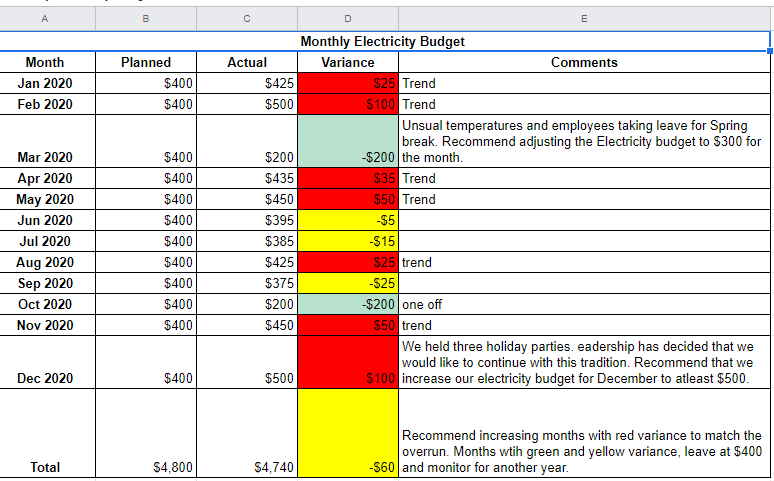Click the empty Jun 2020 comment cell
Viewport: 774px width, 481px height.
[584, 220]
